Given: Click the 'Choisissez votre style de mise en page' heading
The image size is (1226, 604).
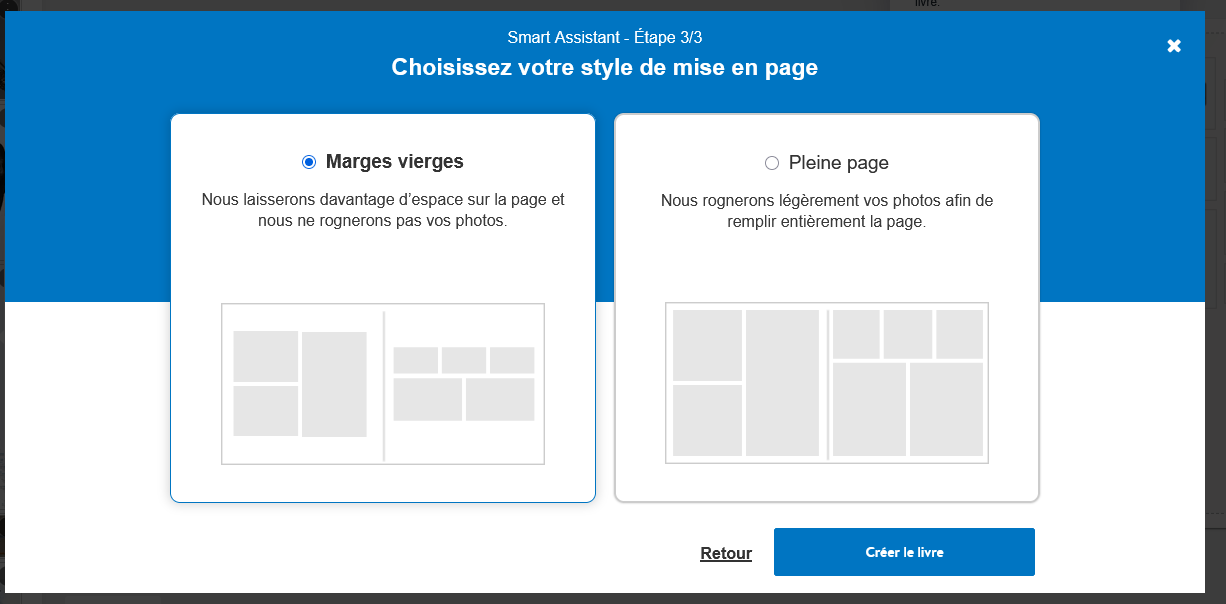Looking at the screenshot, I should pyautogui.click(x=604, y=68).
